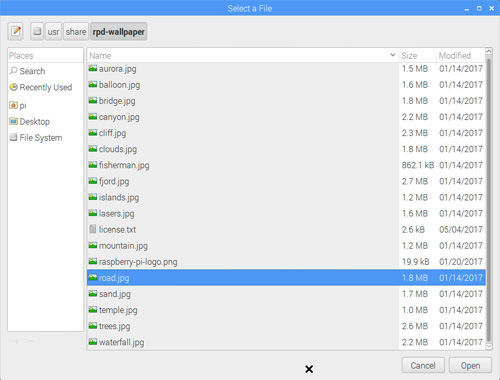Viewport: 500px width, 380px height.
Task: Click the image icon beside fisherman.jpg
Action: tap(93, 165)
